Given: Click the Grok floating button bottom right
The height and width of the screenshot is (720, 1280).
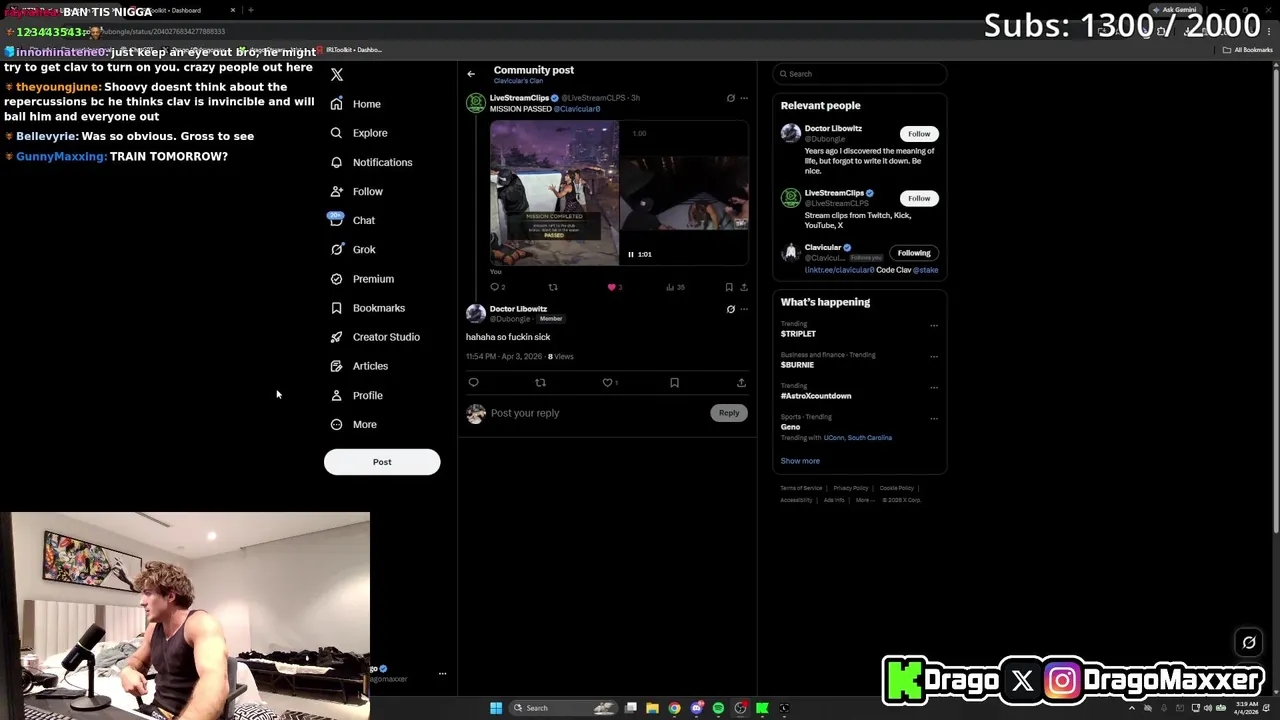Looking at the screenshot, I should tap(1249, 643).
